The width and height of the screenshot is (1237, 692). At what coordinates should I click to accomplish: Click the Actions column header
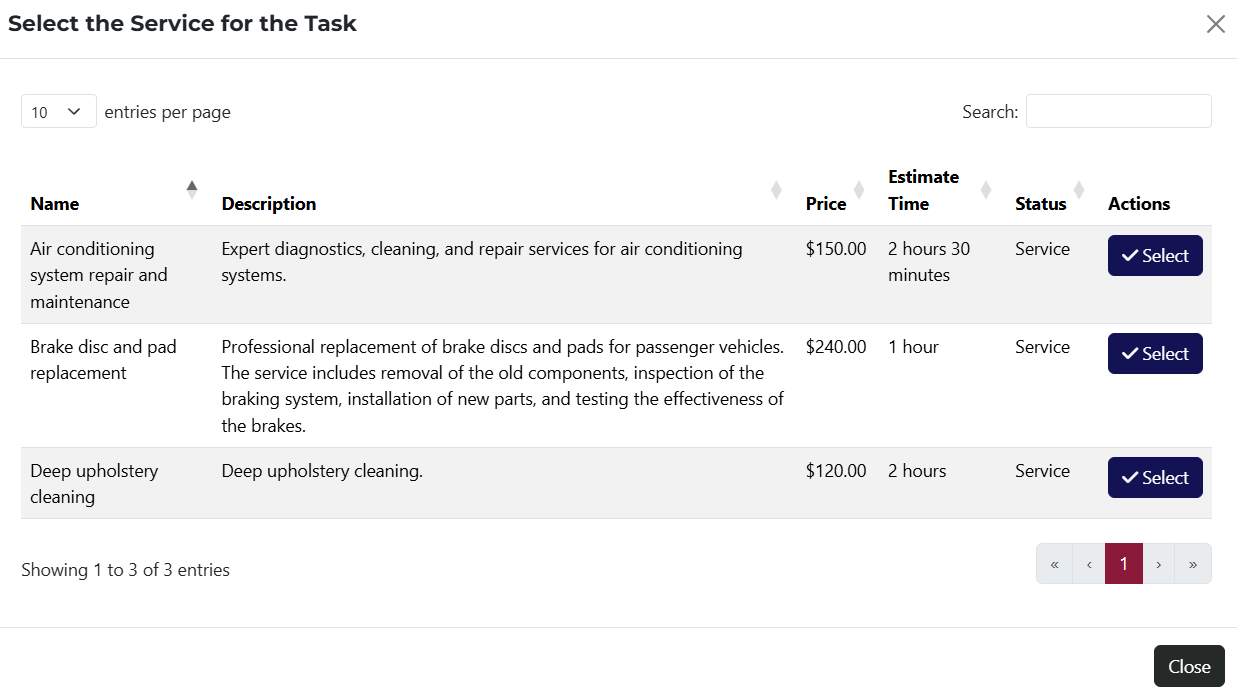click(1138, 204)
